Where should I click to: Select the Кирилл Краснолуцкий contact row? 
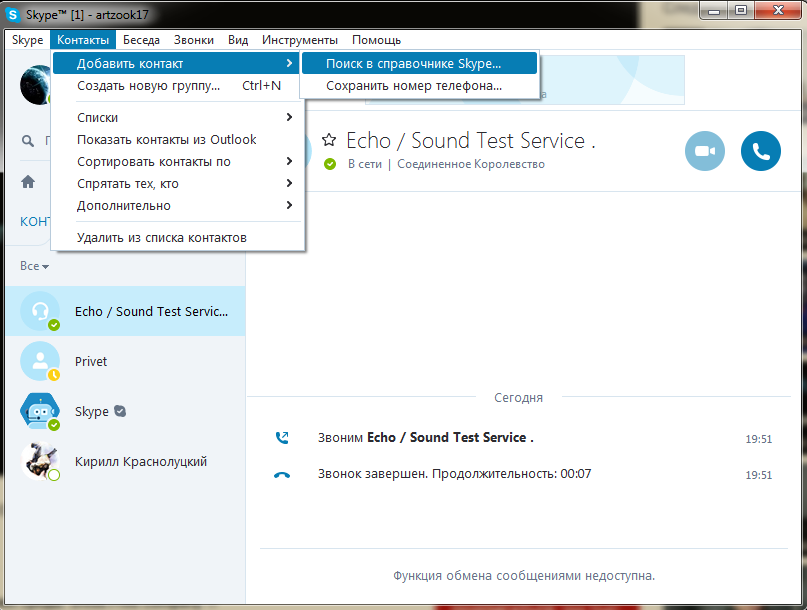(126, 461)
